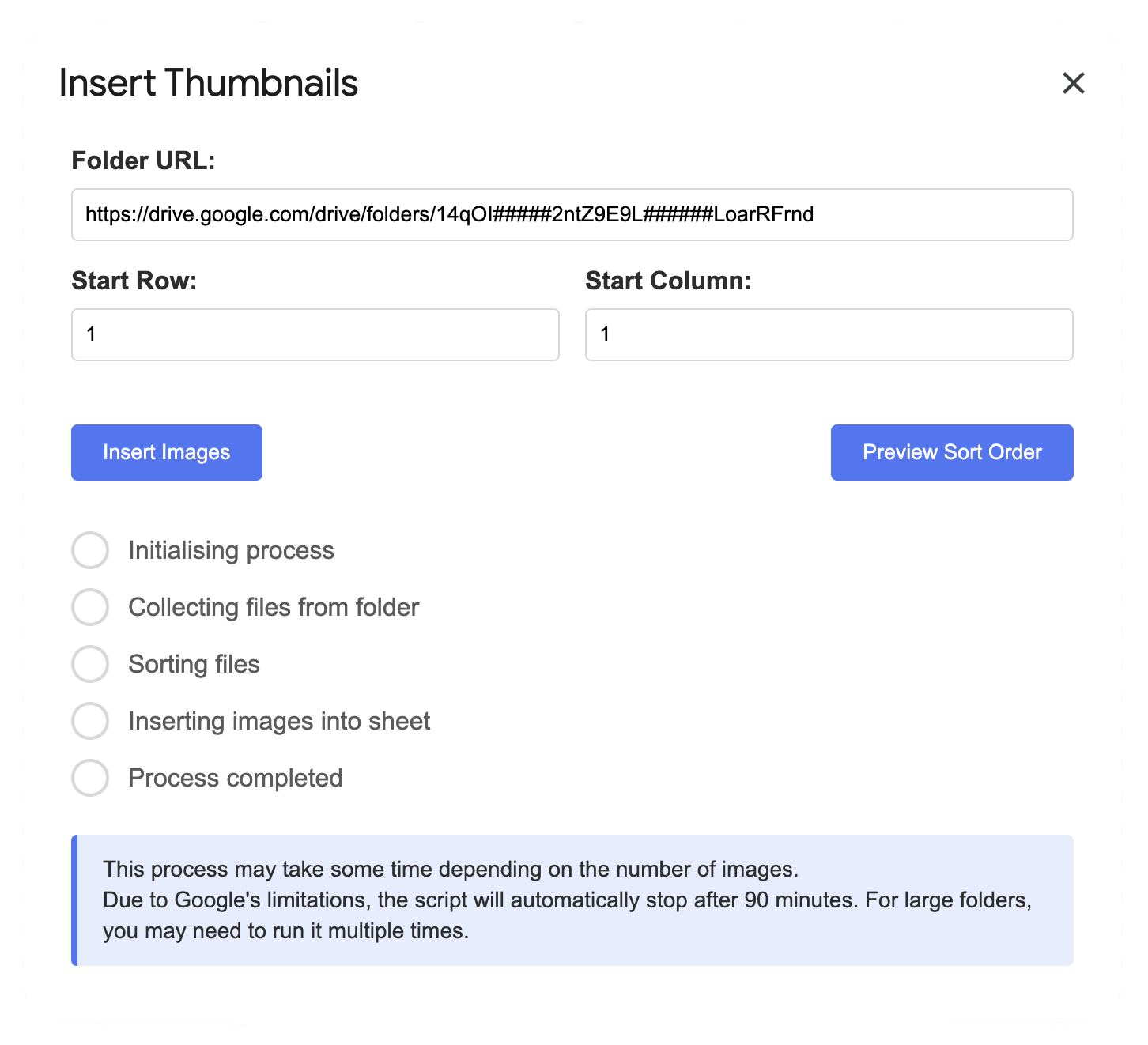This screenshot has height=1045, width=1148.
Task: Focus the Start Column input box
Action: 829,334
